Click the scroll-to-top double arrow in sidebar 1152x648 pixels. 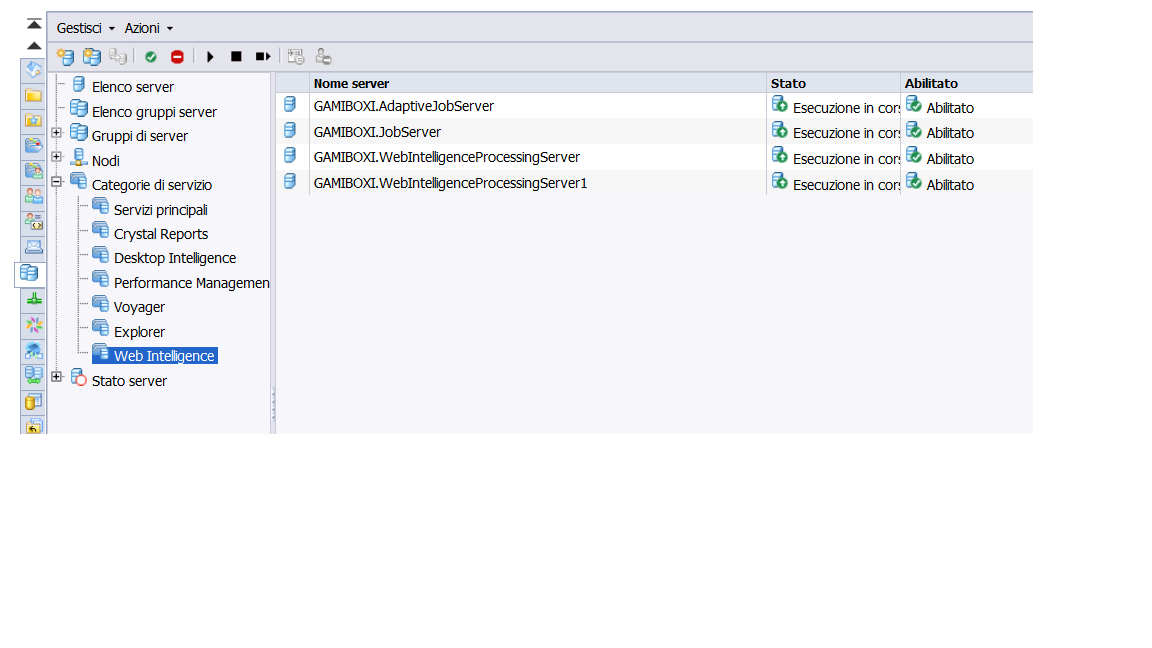pos(34,24)
